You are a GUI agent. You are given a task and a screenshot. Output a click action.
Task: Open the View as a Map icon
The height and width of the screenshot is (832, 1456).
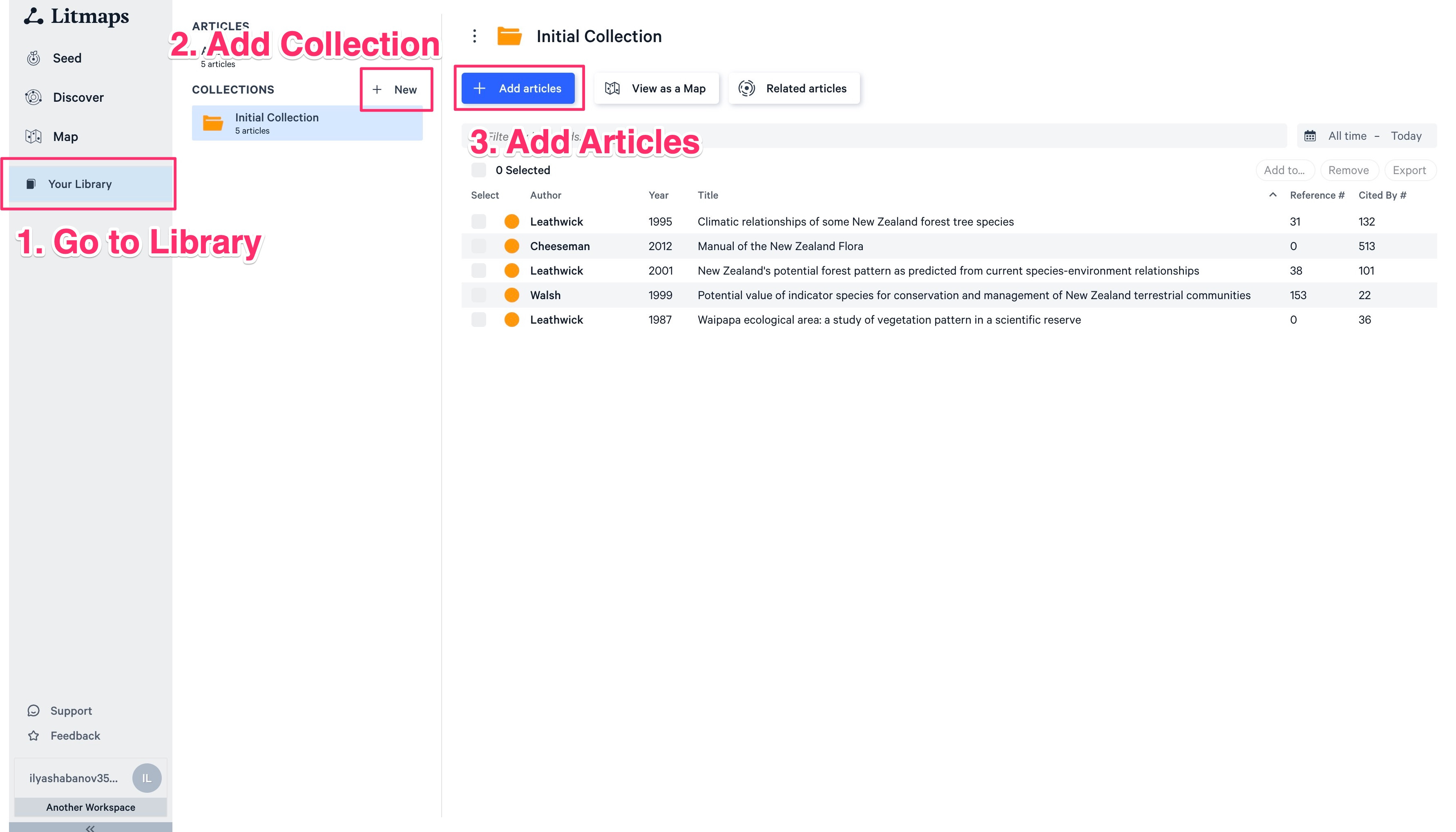[x=614, y=88]
